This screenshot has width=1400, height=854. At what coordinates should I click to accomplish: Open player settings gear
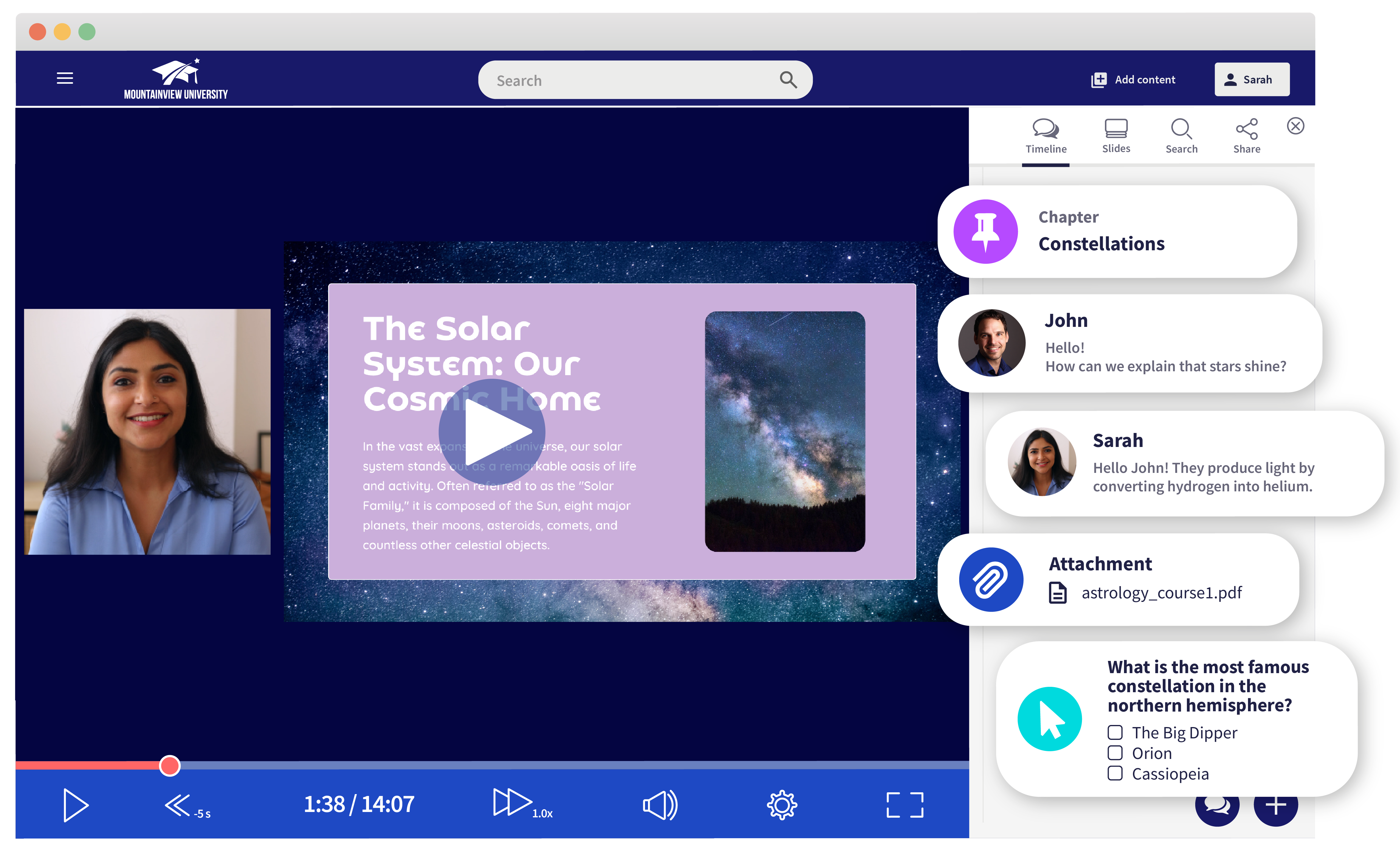782,805
